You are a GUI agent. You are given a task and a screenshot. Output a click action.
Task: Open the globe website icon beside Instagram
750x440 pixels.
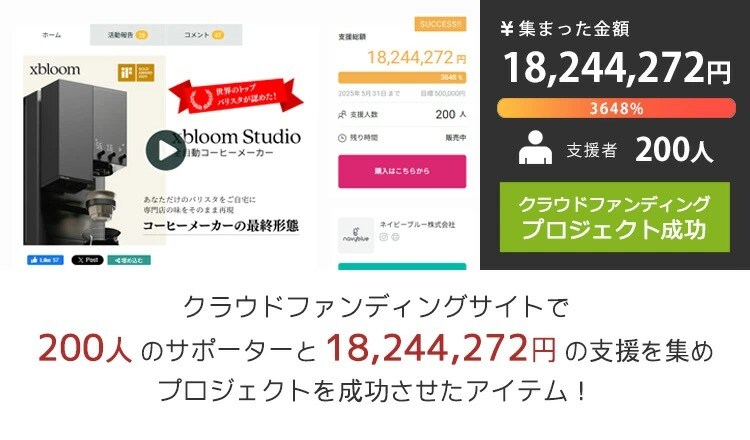click(x=395, y=237)
